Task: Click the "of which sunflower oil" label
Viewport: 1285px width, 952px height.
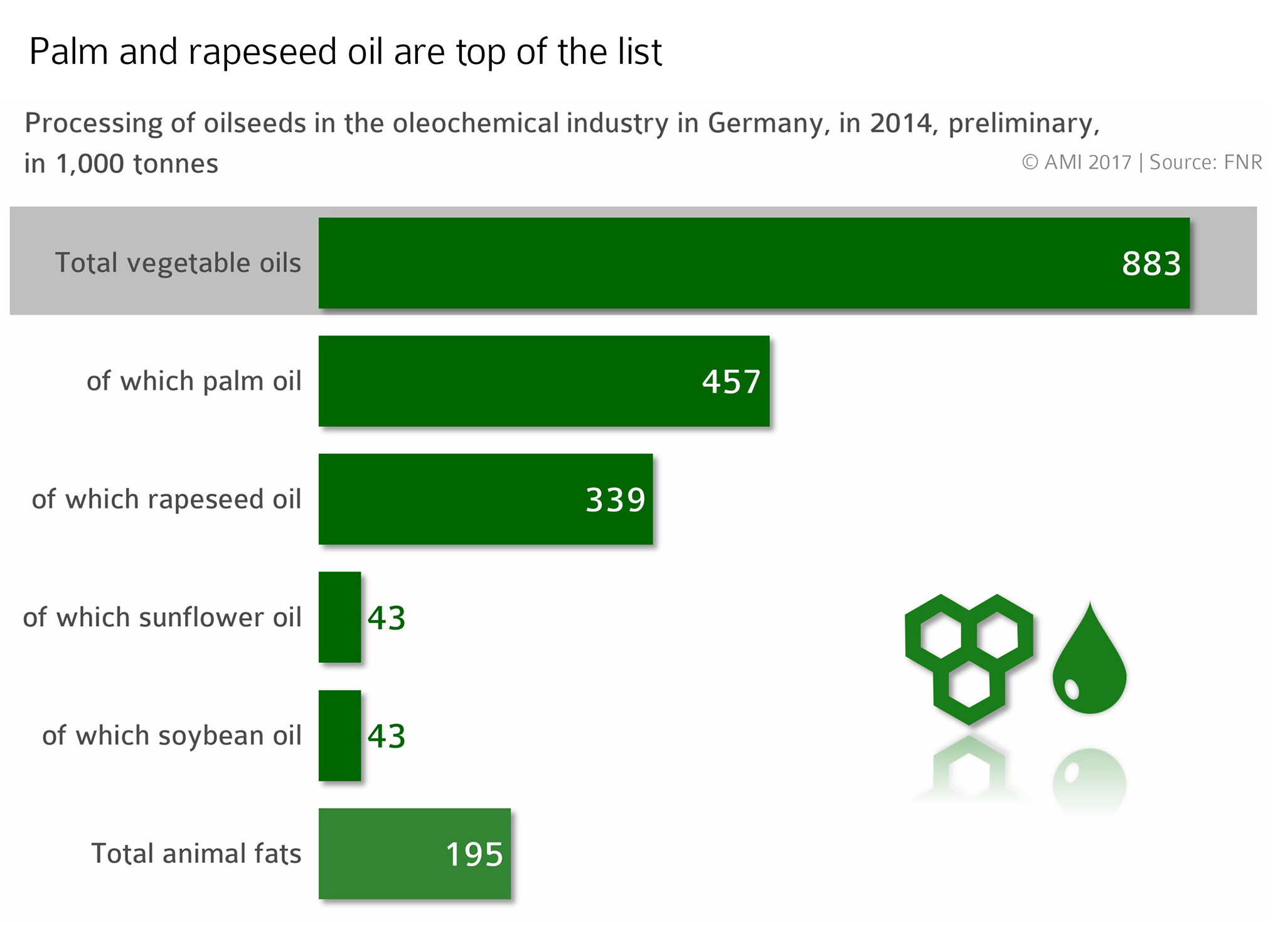Action: coord(162,617)
